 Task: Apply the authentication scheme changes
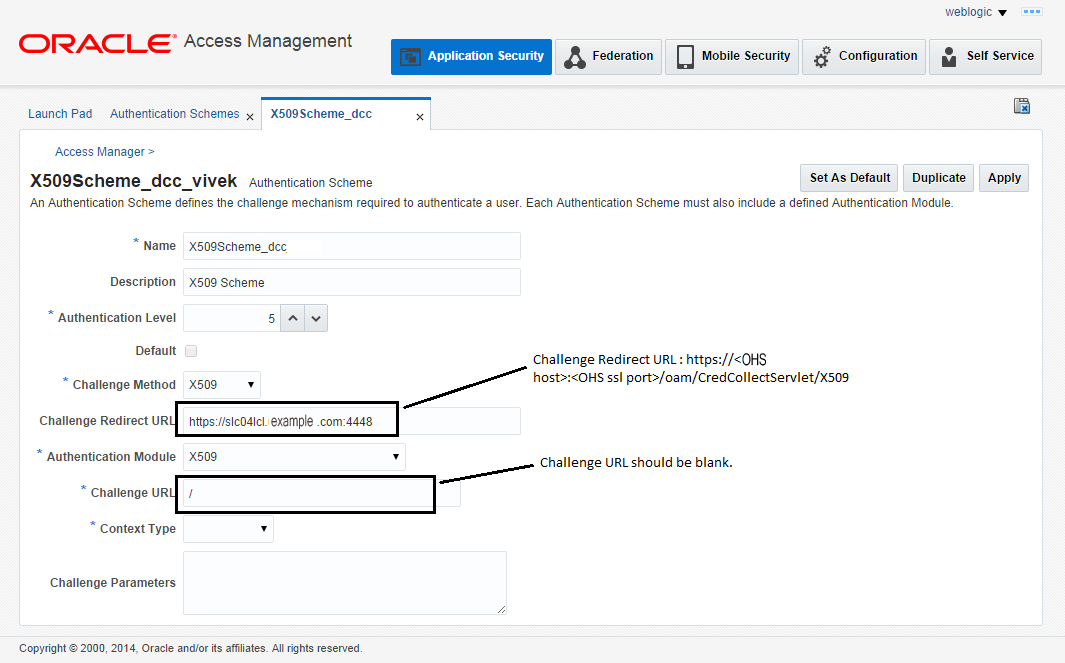(x=1004, y=178)
